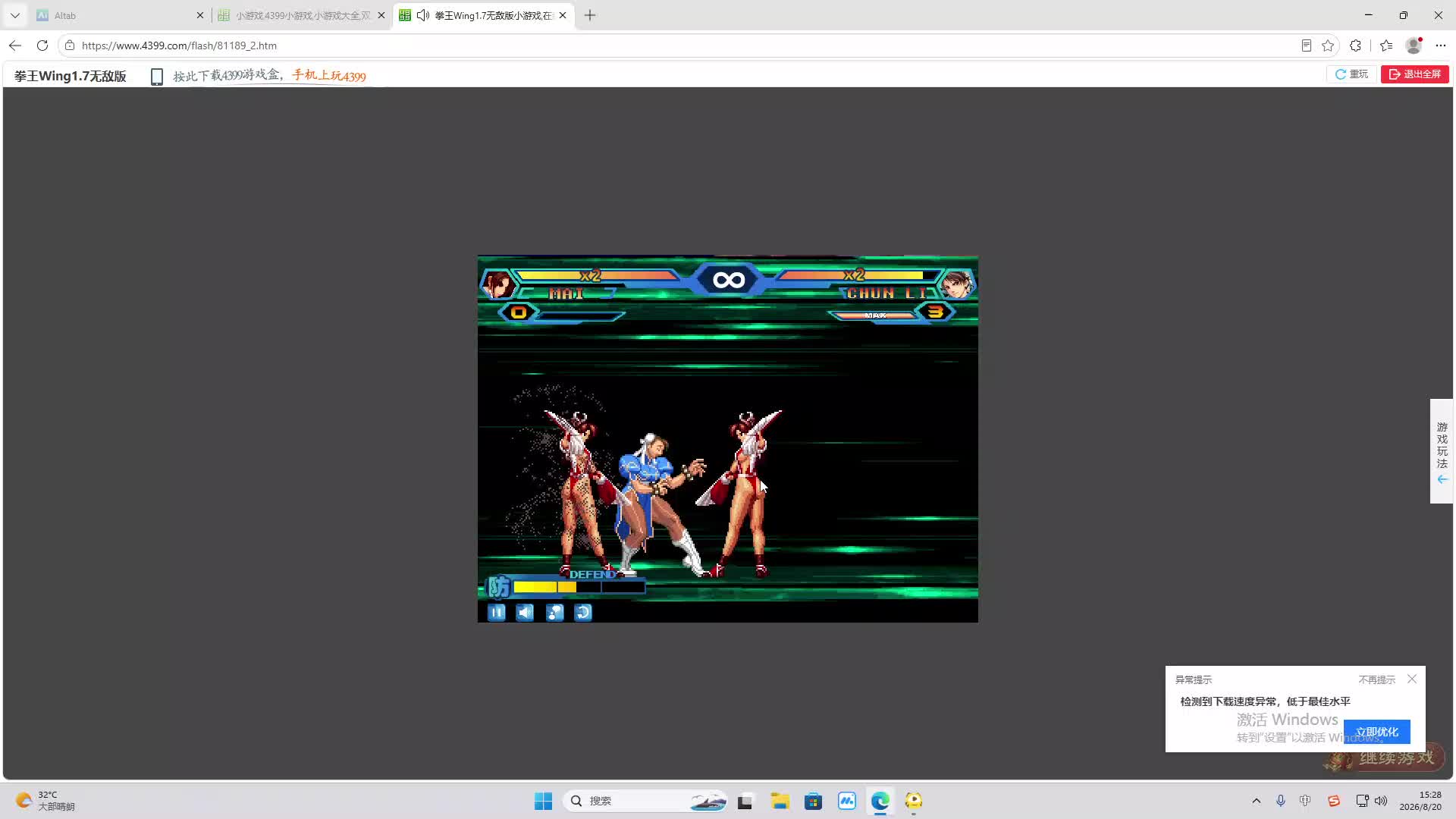Open the reader view icon
The width and height of the screenshot is (1456, 819).
click(1307, 45)
